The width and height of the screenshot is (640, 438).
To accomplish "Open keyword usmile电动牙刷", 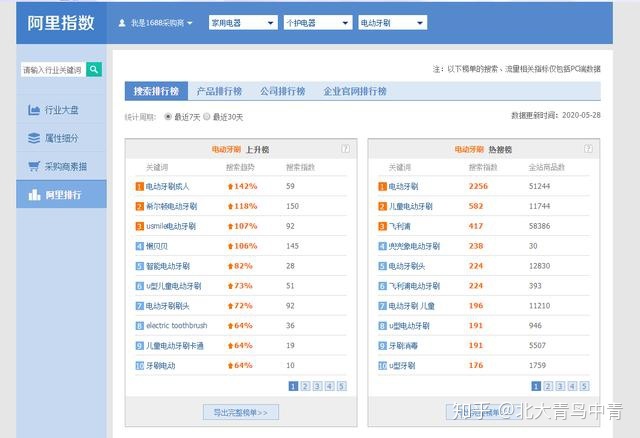I will click(x=171, y=226).
